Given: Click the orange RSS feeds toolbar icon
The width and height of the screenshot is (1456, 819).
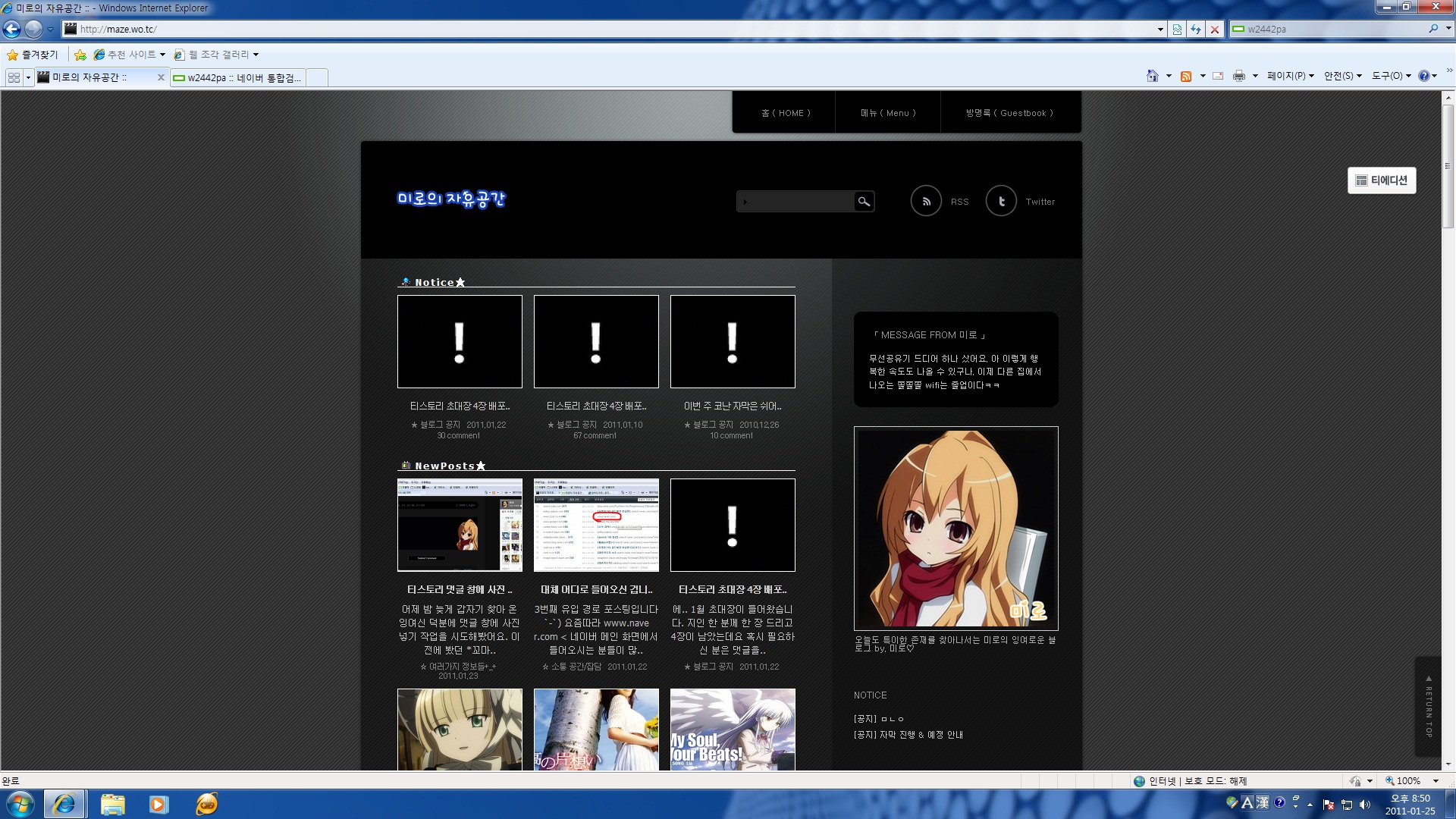Looking at the screenshot, I should click(1186, 76).
